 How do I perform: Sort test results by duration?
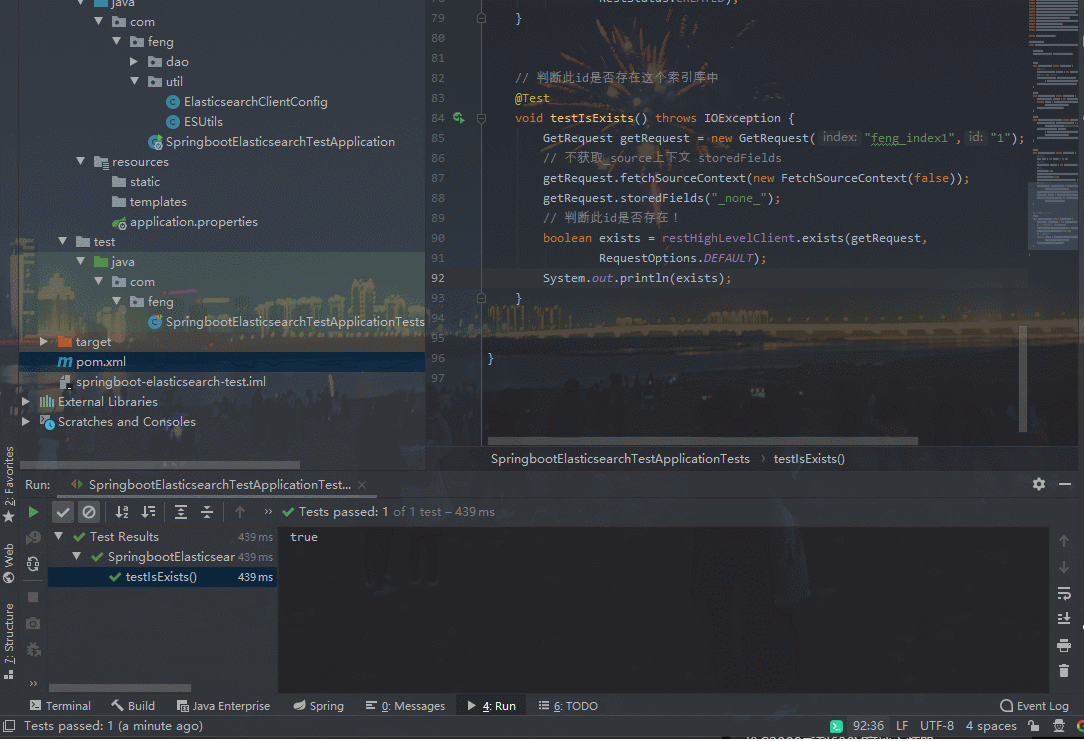(x=149, y=512)
